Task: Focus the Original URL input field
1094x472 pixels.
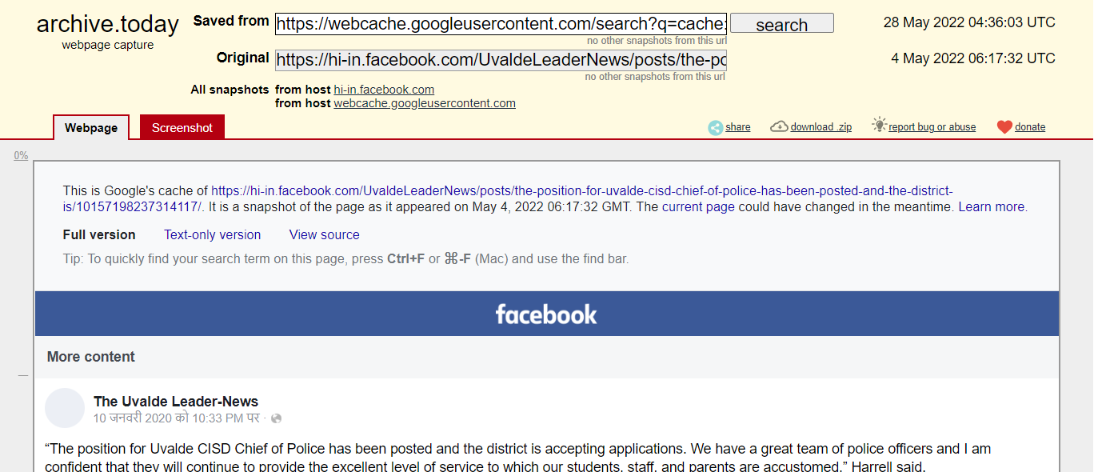Action: tap(501, 60)
